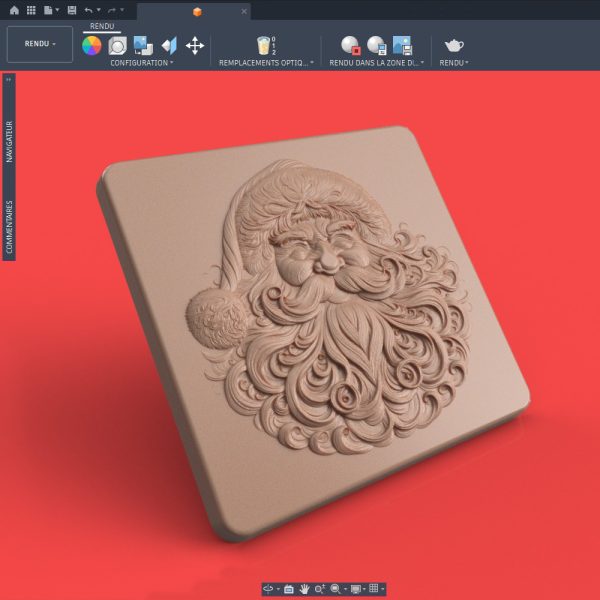Viewport: 600px width, 600px height.
Task: Go to the Home icon
Action: [x=14, y=10]
